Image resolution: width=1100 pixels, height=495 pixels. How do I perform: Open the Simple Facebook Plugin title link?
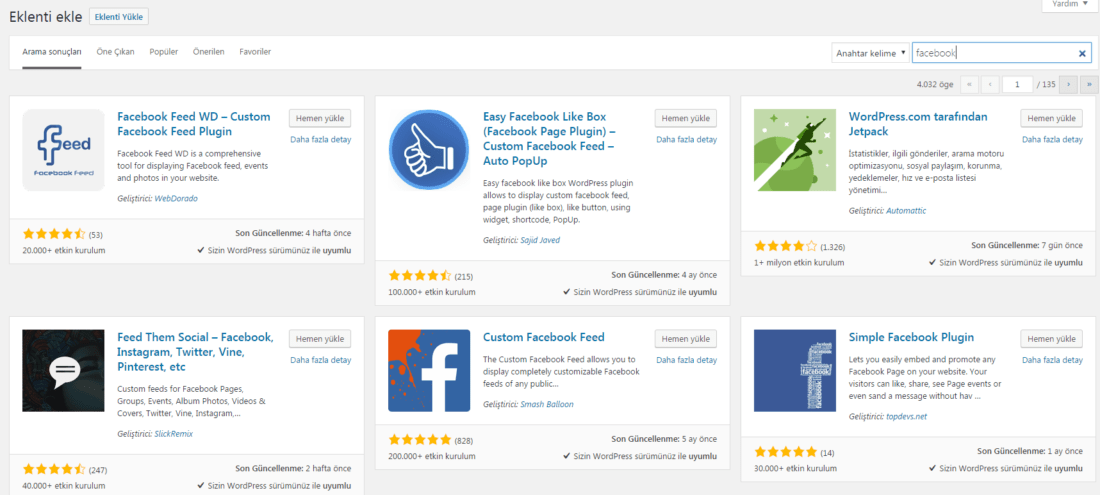[x=911, y=337]
